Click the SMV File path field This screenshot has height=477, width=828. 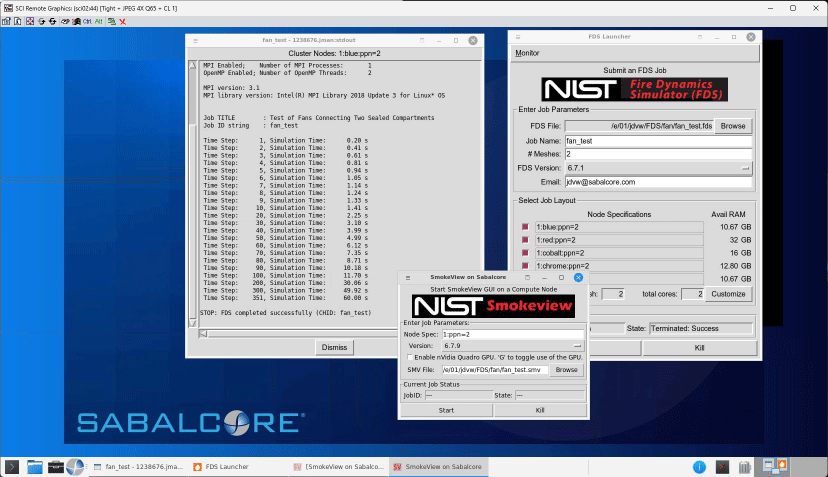(x=495, y=370)
